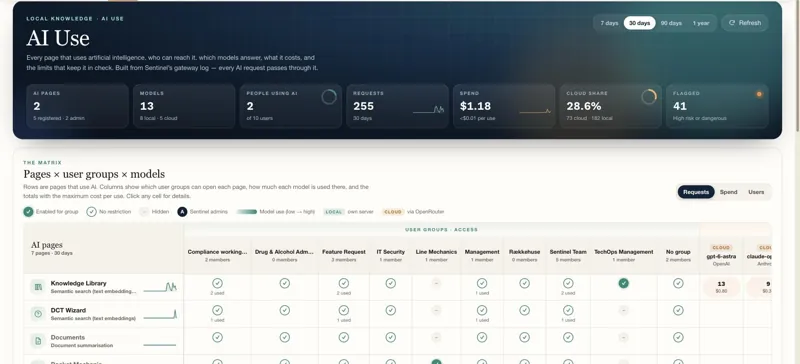Switch matrix view to Users
Image resolution: width=800 pixels, height=364 pixels.
[756, 192]
